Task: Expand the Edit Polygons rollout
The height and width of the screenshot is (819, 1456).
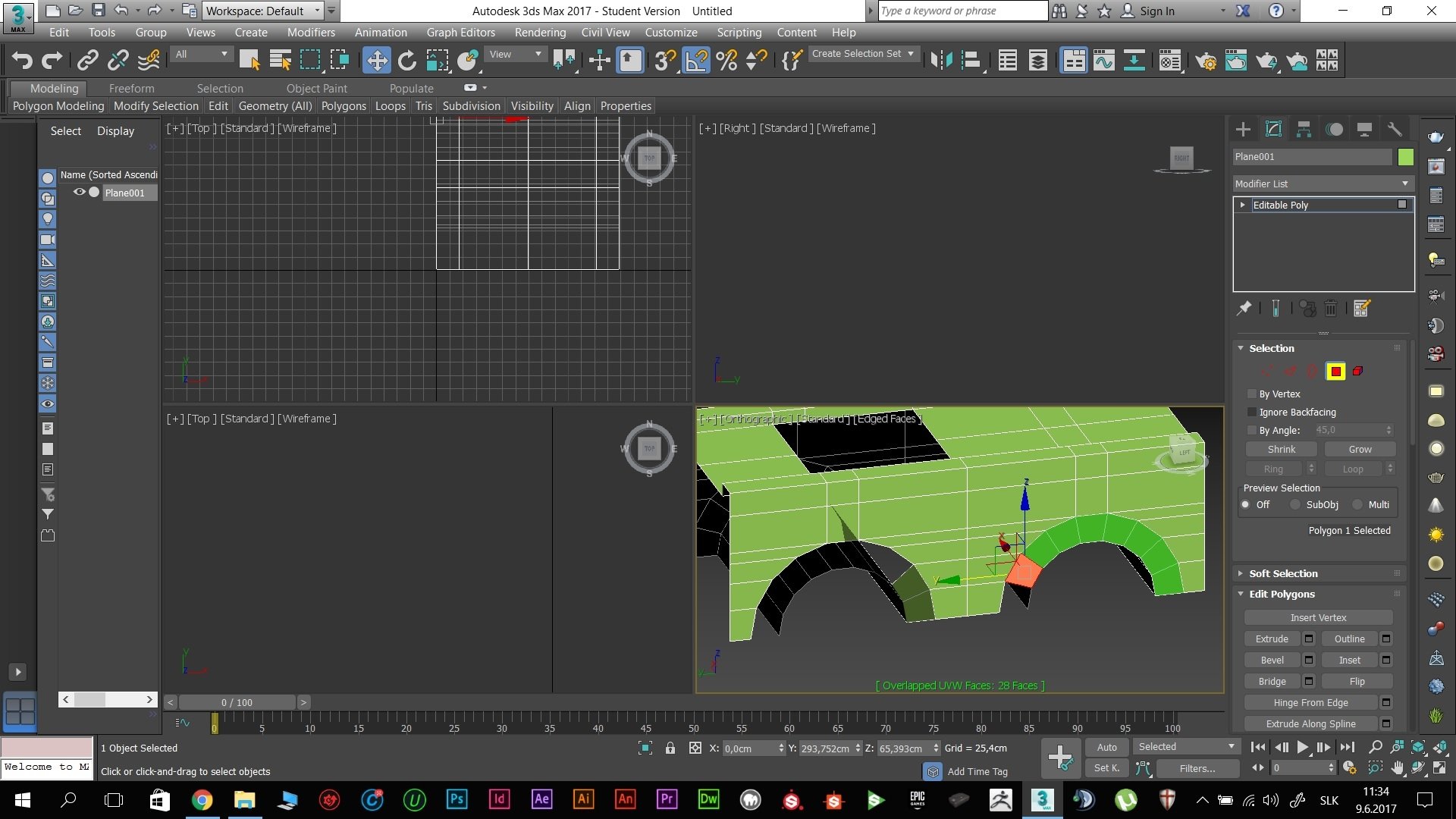Action: [x=1283, y=593]
